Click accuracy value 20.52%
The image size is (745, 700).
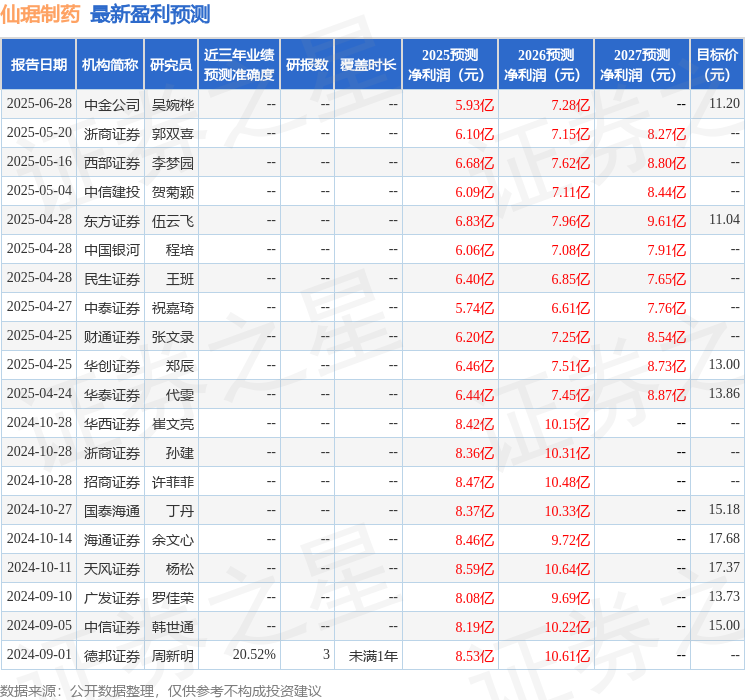point(254,654)
